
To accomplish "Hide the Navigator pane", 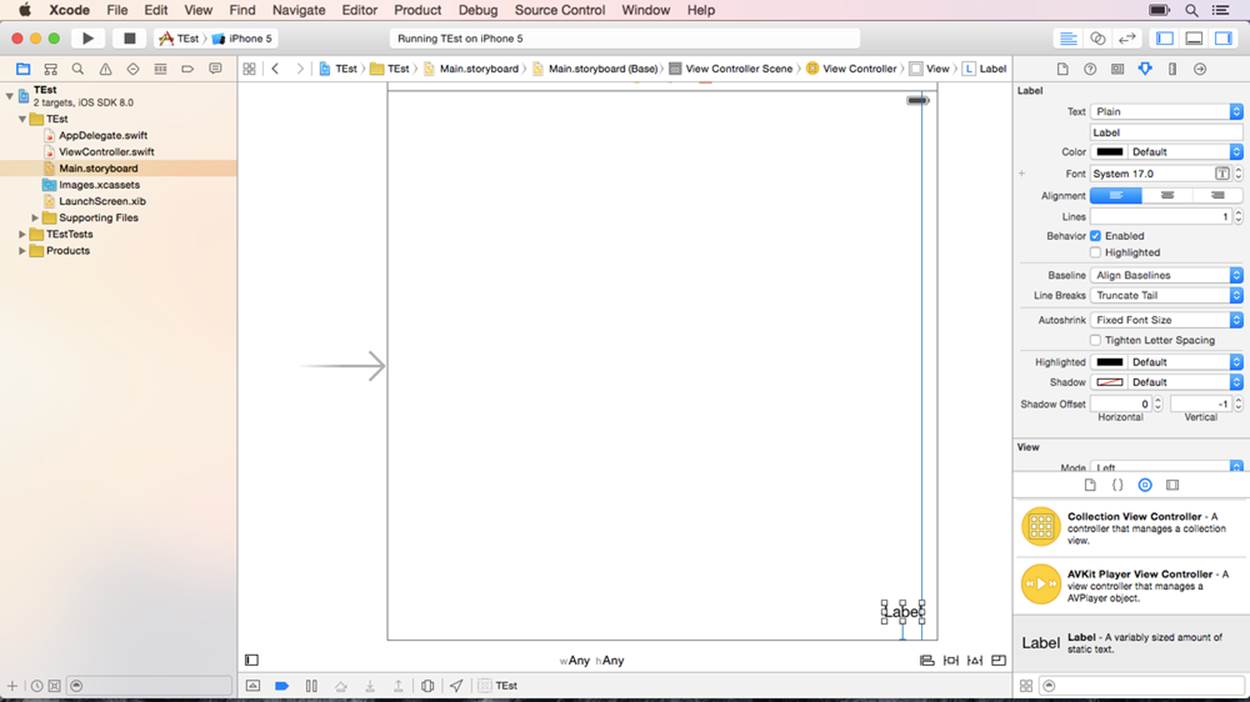I will (x=1165, y=38).
